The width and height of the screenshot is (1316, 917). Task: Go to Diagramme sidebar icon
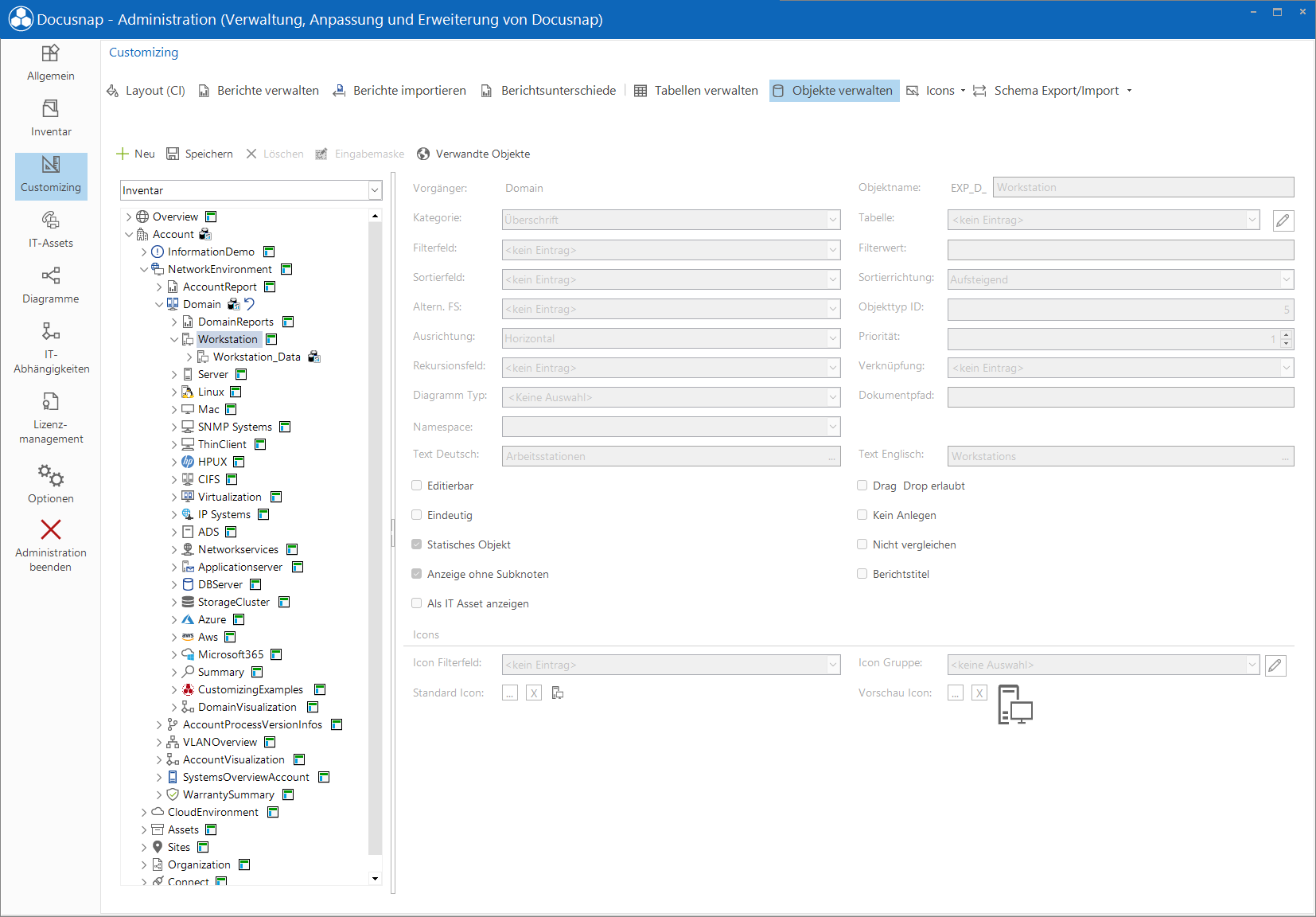51,275
